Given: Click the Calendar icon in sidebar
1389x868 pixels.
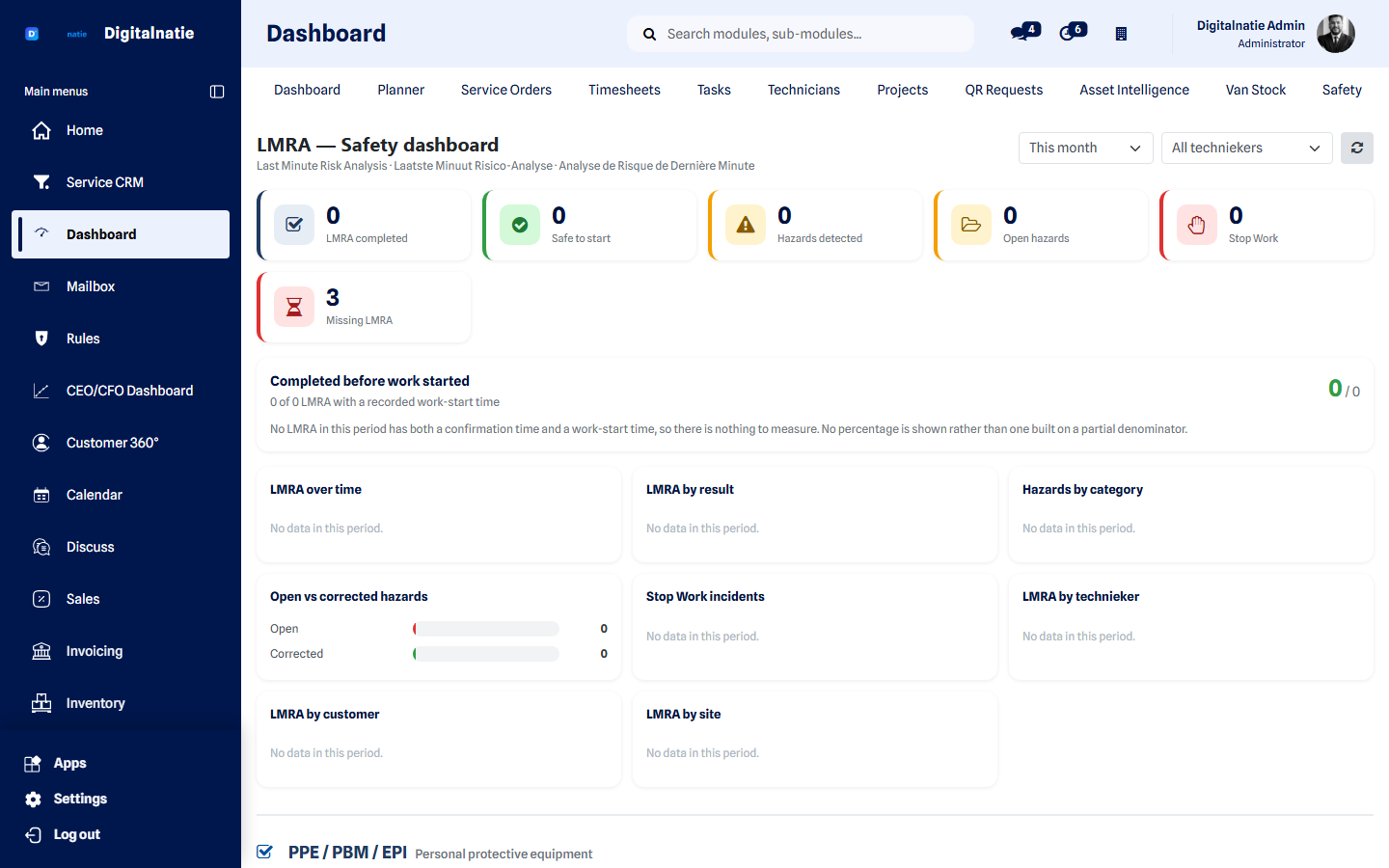Looking at the screenshot, I should (41, 495).
